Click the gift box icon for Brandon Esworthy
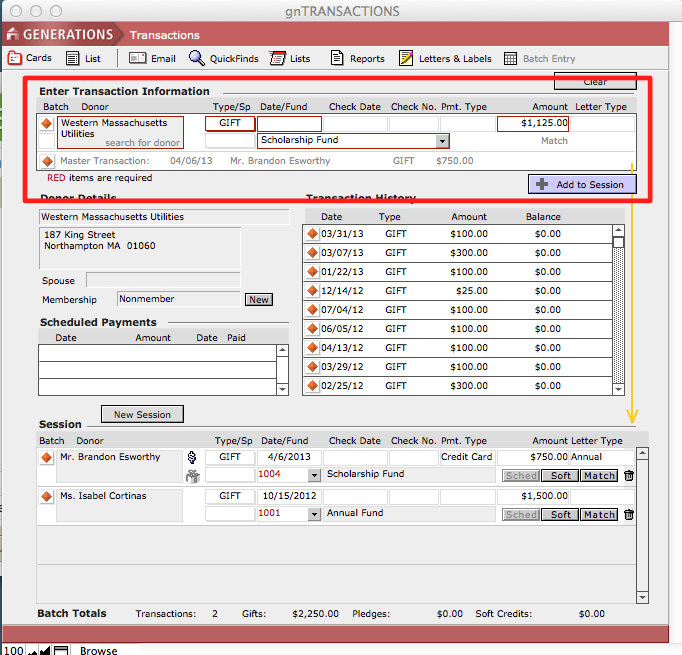Image resolution: width=682 pixels, height=655 pixels. coord(193,476)
